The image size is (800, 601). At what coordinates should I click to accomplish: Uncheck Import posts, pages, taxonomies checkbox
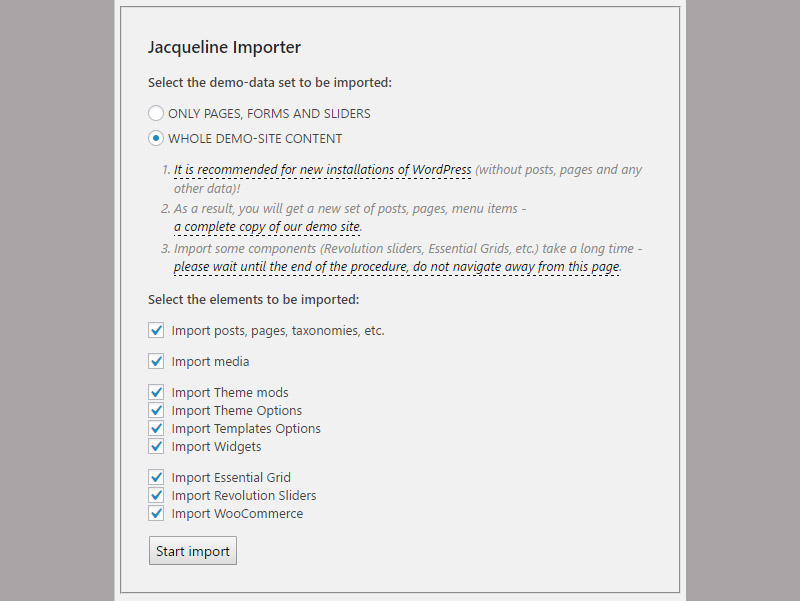point(156,330)
